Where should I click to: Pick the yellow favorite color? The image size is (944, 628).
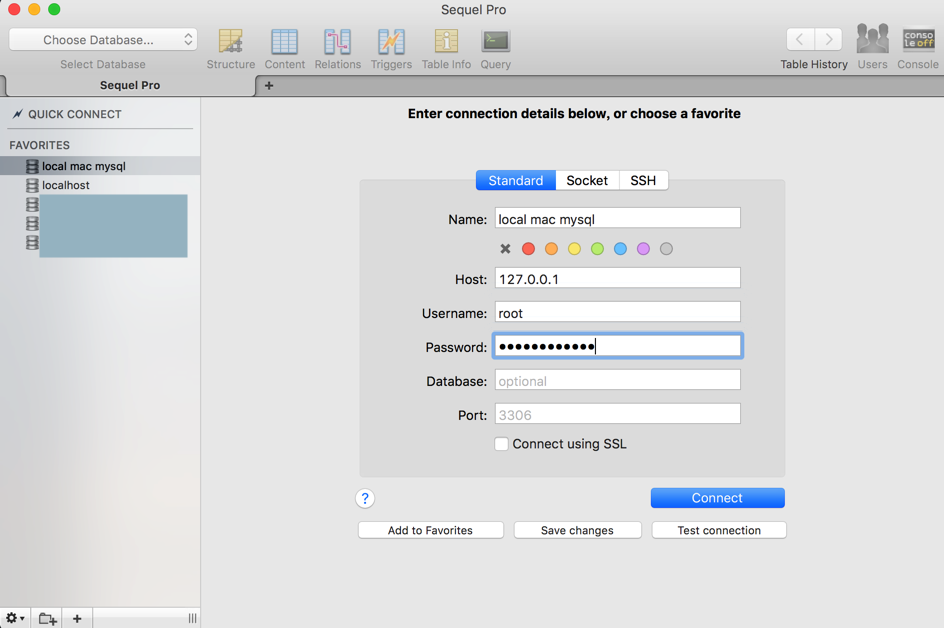point(574,249)
